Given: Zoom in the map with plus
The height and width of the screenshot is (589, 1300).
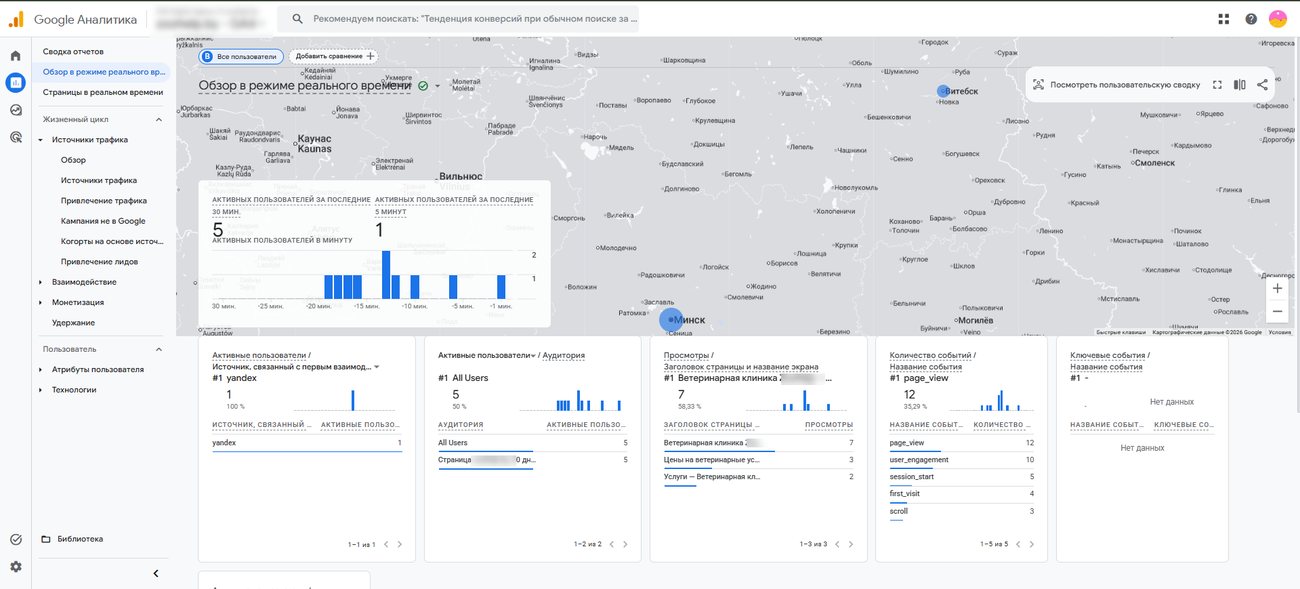Looking at the screenshot, I should point(1277,288).
